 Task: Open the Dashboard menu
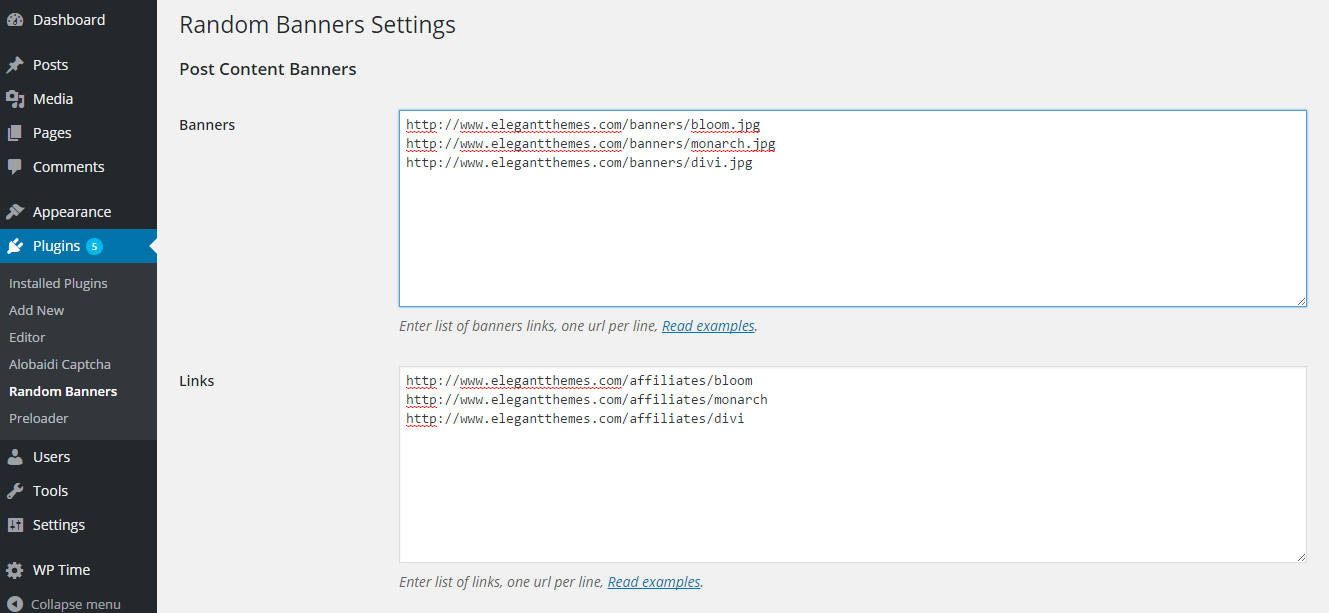[x=78, y=20]
